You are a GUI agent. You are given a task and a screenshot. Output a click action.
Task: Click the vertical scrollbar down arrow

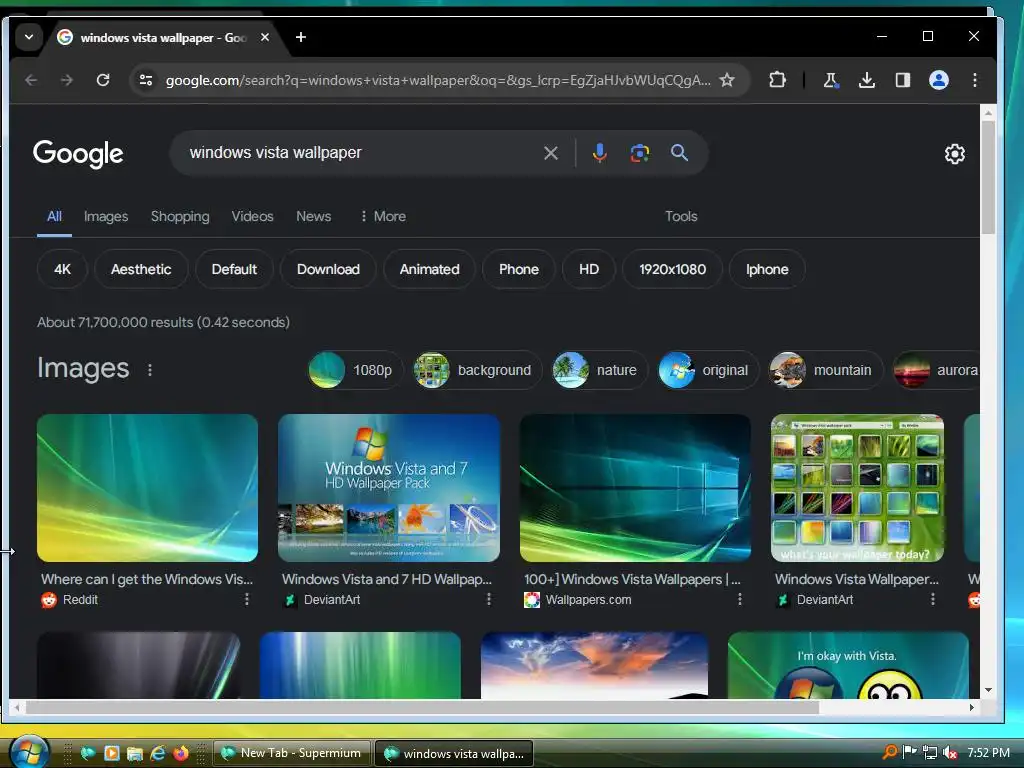(x=988, y=690)
